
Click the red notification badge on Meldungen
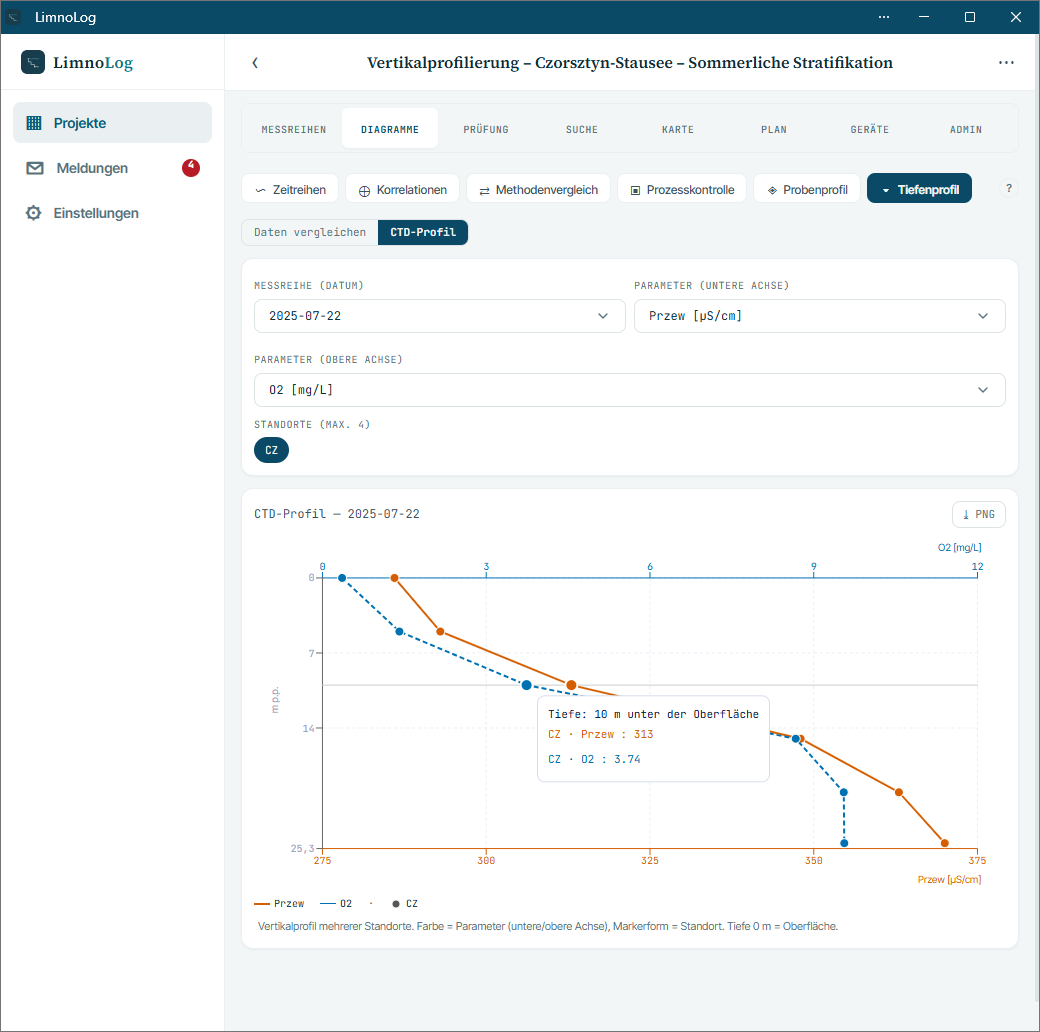191,167
